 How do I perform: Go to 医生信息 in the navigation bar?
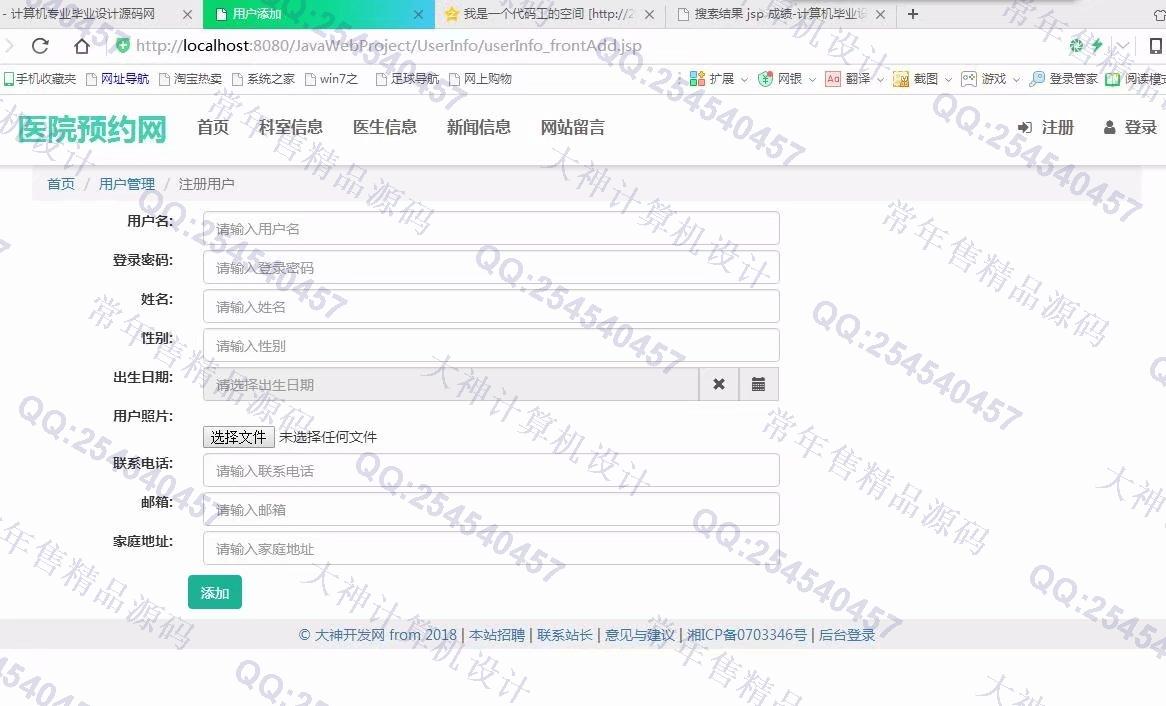click(385, 128)
